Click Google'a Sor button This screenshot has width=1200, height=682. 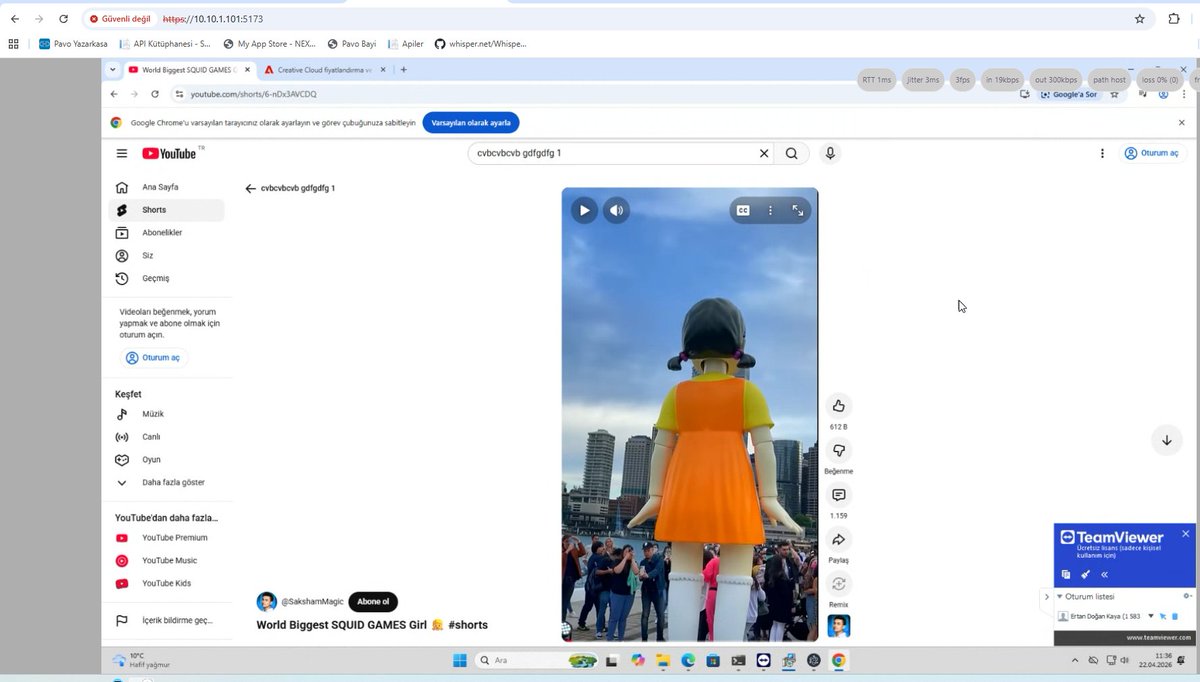(x=1069, y=94)
